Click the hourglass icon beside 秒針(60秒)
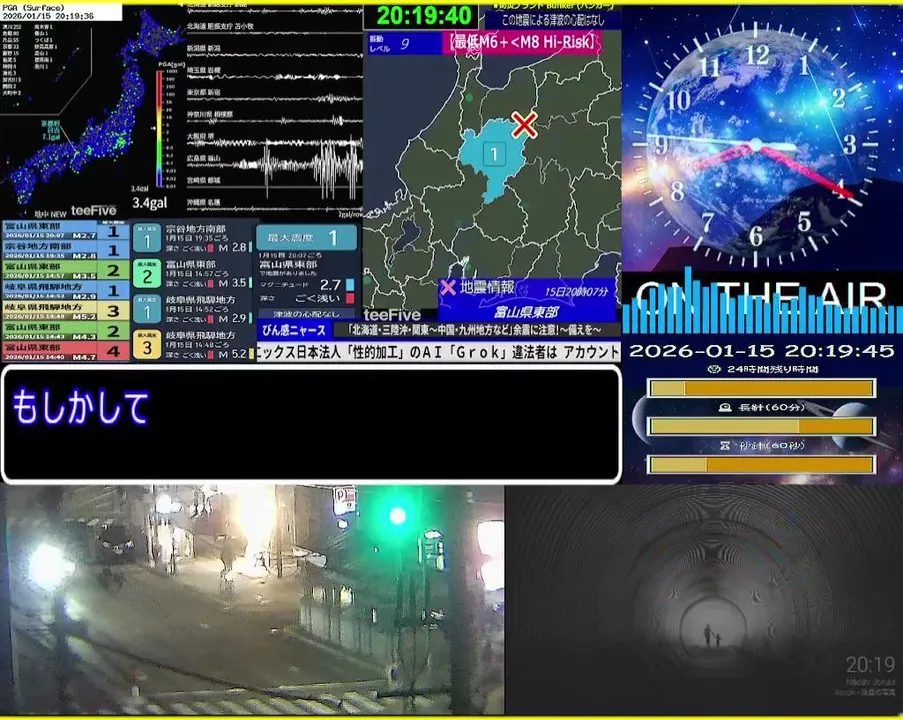903x720 pixels. (x=725, y=445)
